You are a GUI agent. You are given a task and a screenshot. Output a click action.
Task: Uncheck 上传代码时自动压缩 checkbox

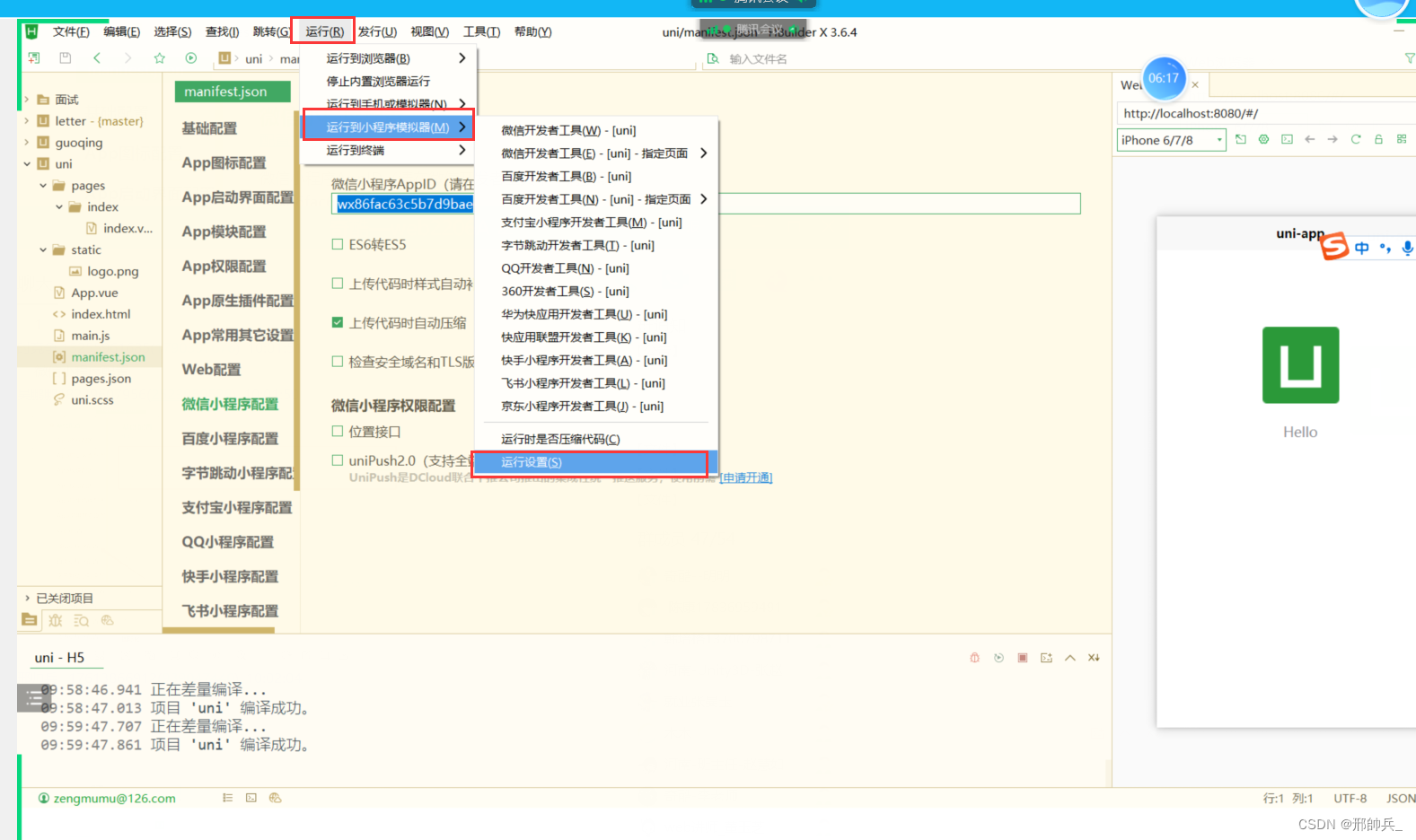click(x=338, y=322)
